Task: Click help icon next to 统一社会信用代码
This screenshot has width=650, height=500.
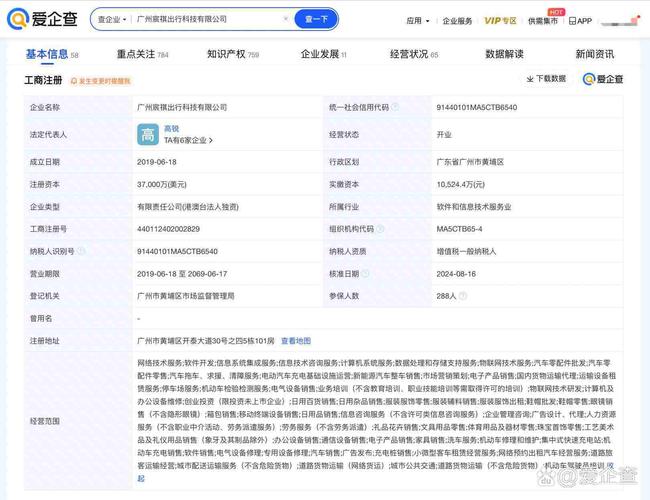Action: [x=395, y=107]
